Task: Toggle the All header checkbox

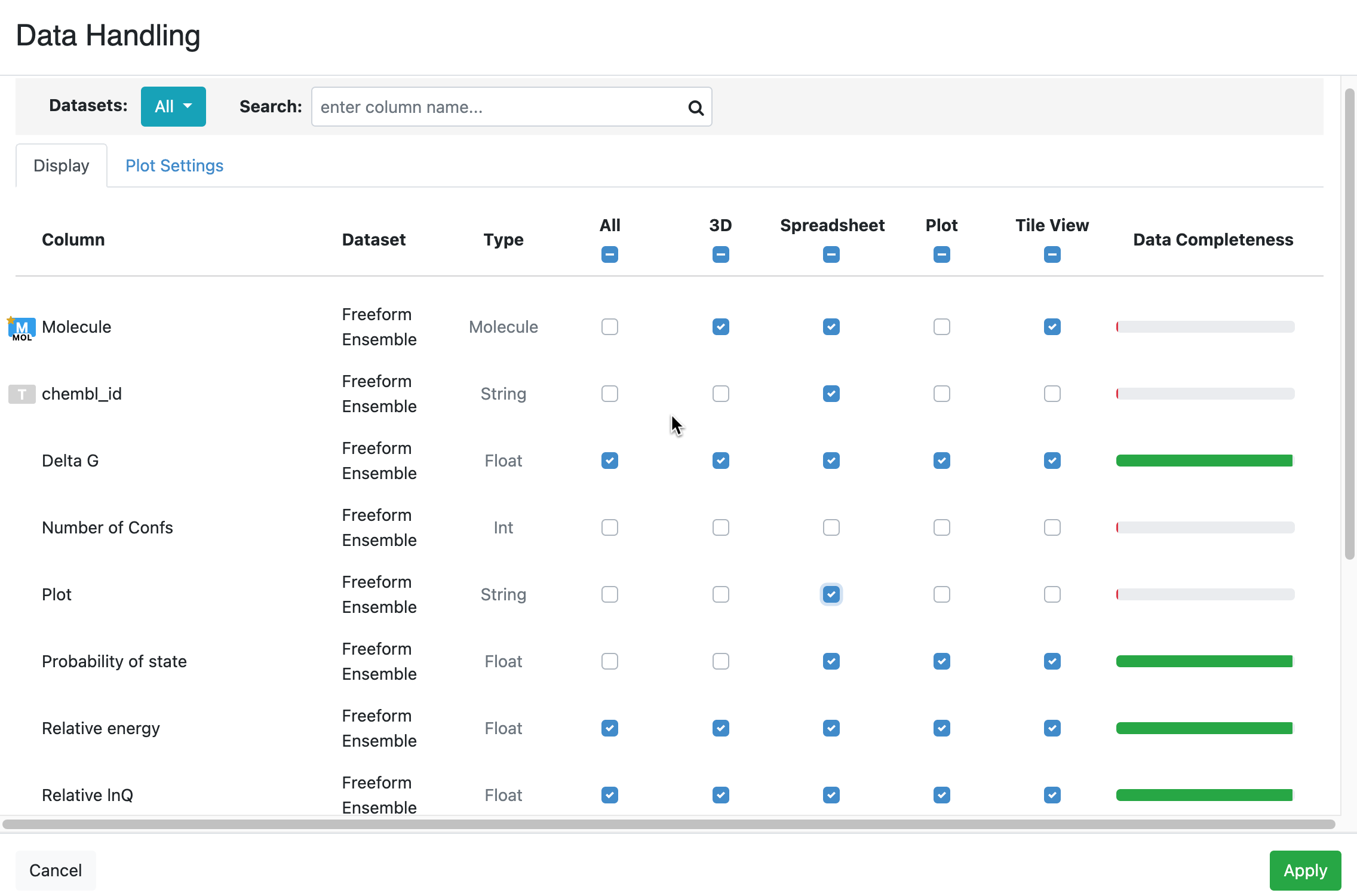Action: click(610, 254)
